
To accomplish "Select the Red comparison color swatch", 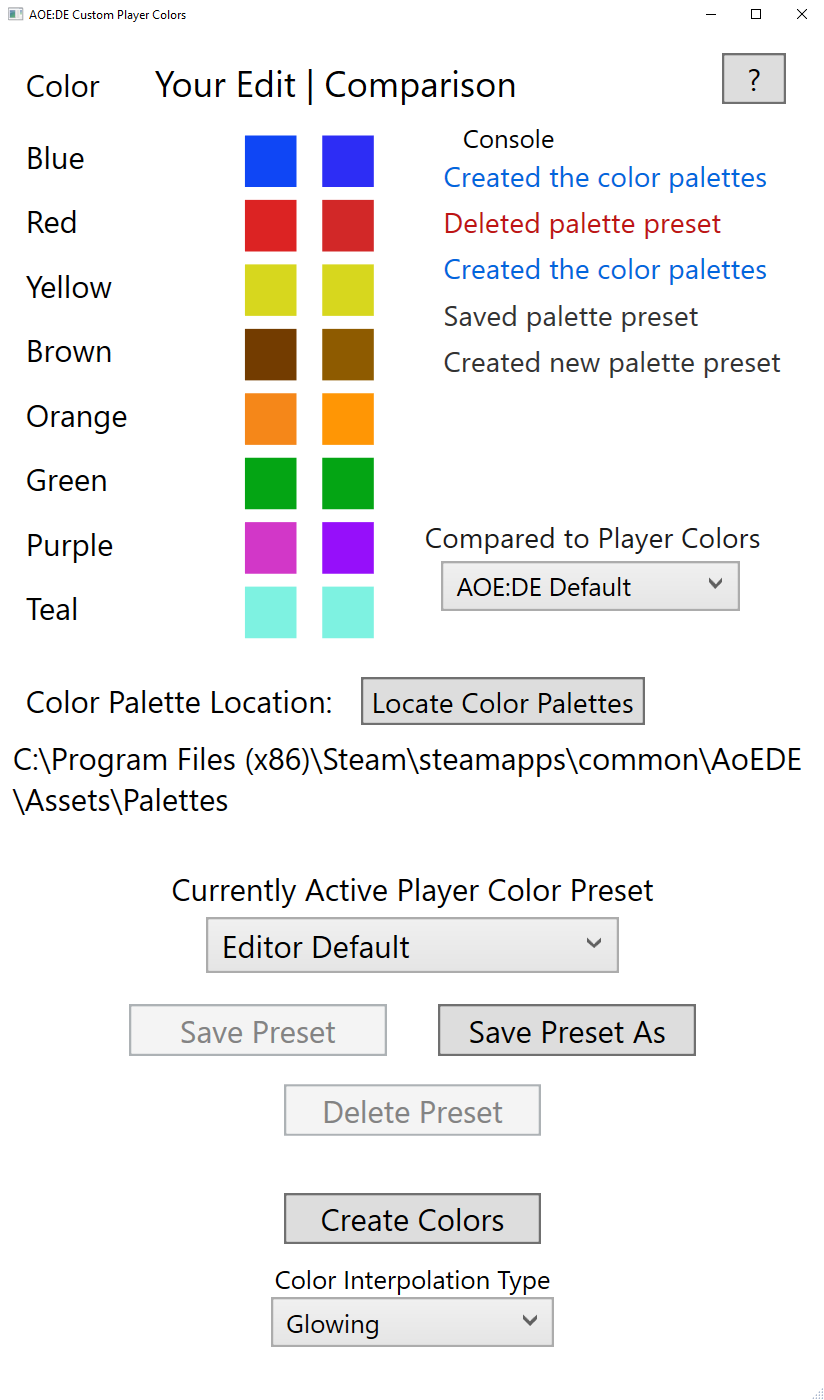I will coord(347,226).
